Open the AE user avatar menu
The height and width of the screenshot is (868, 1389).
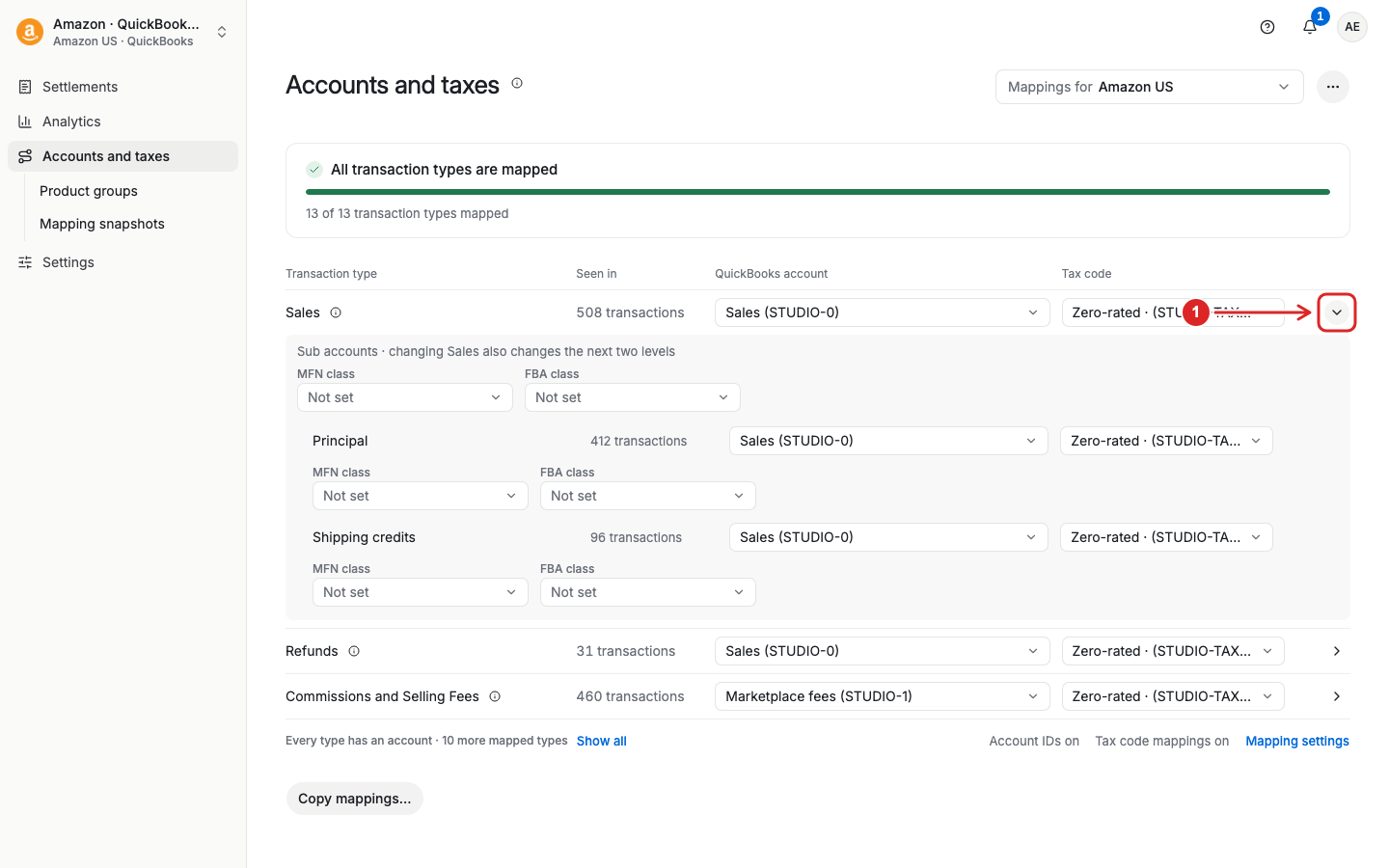click(x=1352, y=27)
